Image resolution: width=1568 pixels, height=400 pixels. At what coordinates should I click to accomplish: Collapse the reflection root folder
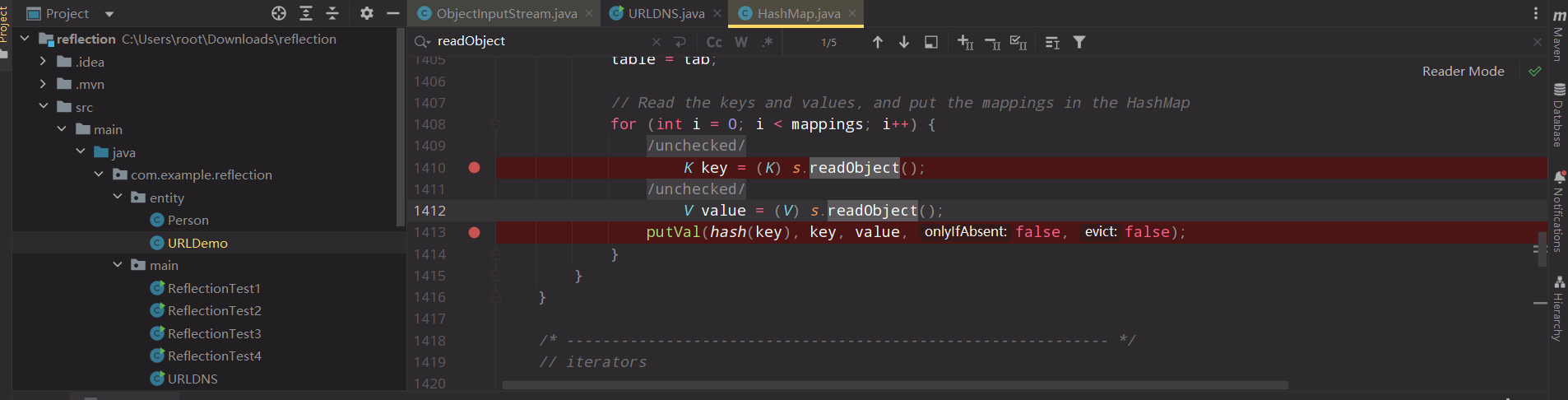tap(25, 39)
